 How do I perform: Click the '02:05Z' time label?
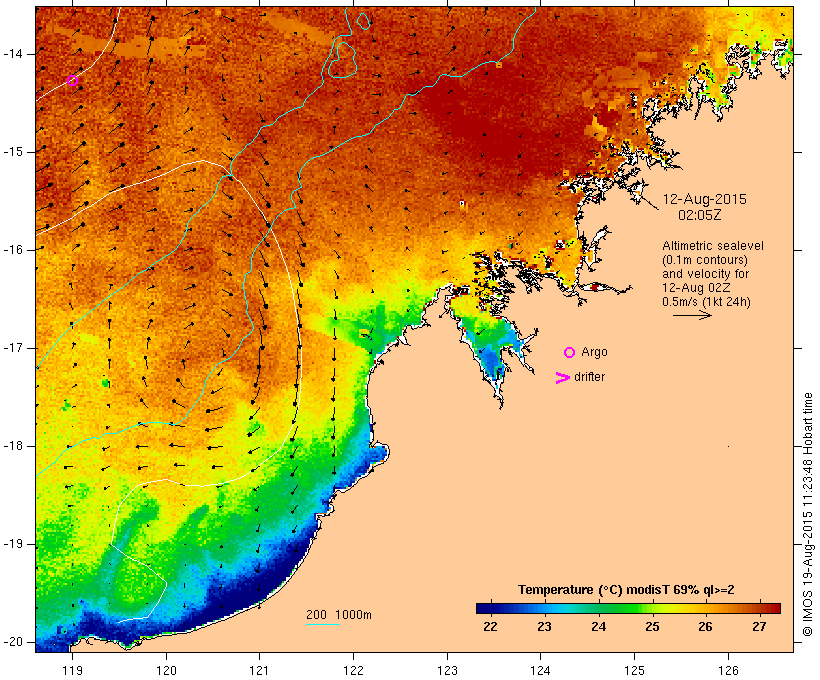click(x=700, y=215)
